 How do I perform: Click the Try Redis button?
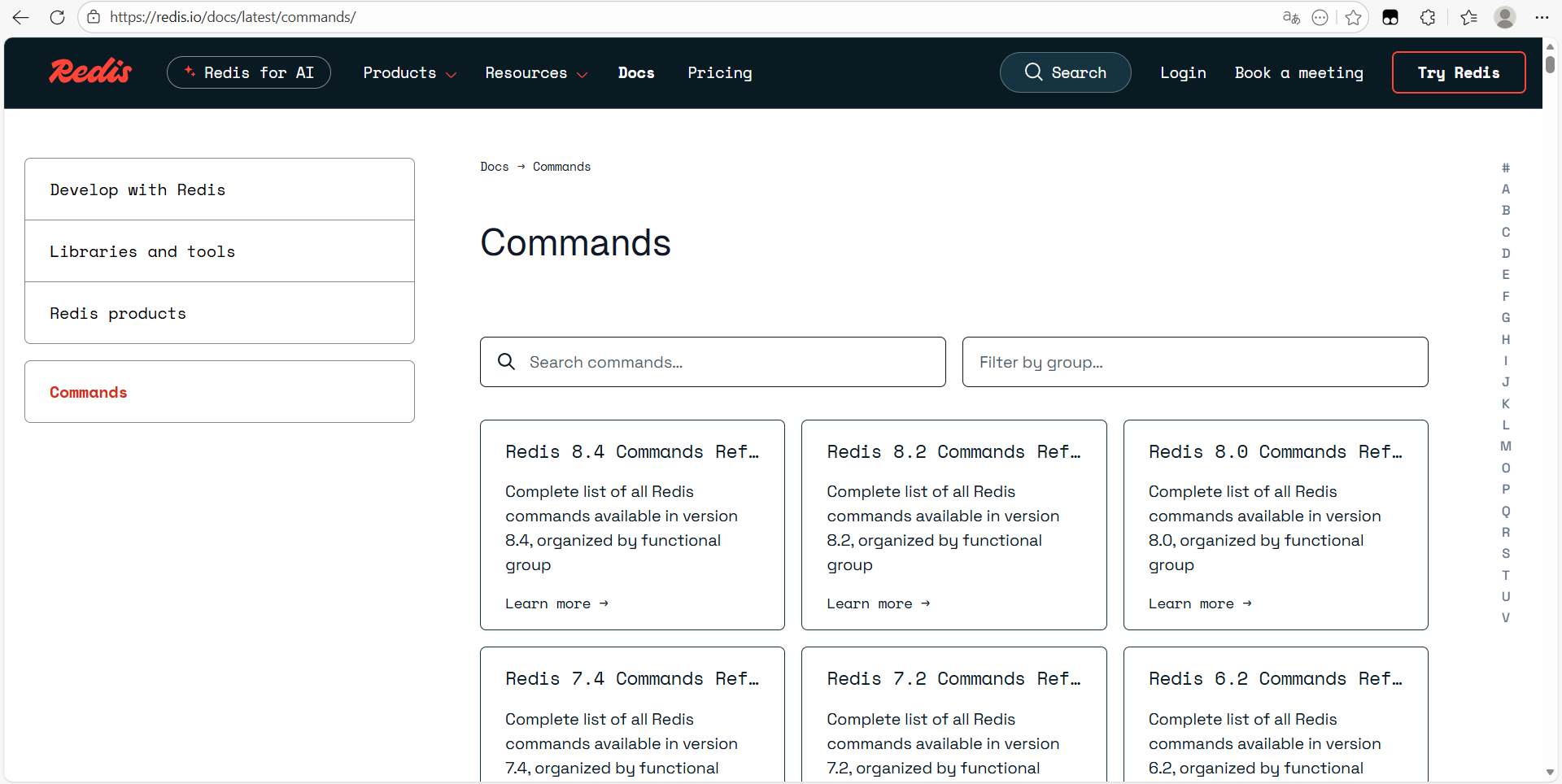pyautogui.click(x=1459, y=72)
